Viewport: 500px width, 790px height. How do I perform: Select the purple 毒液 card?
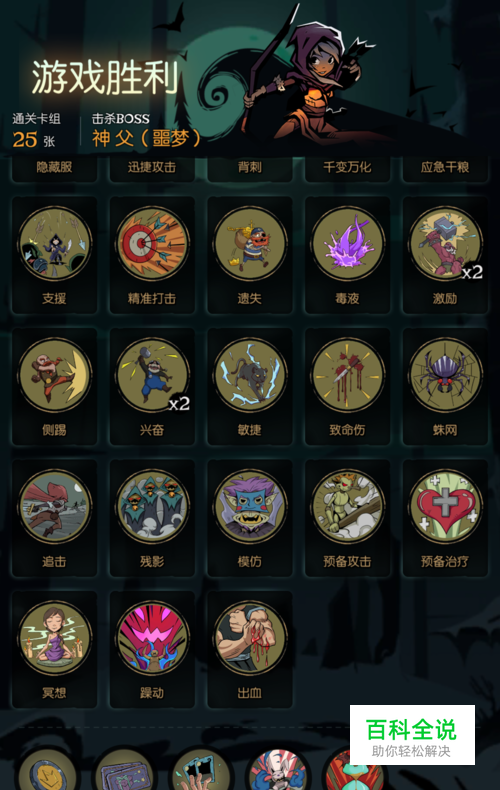[348, 243]
